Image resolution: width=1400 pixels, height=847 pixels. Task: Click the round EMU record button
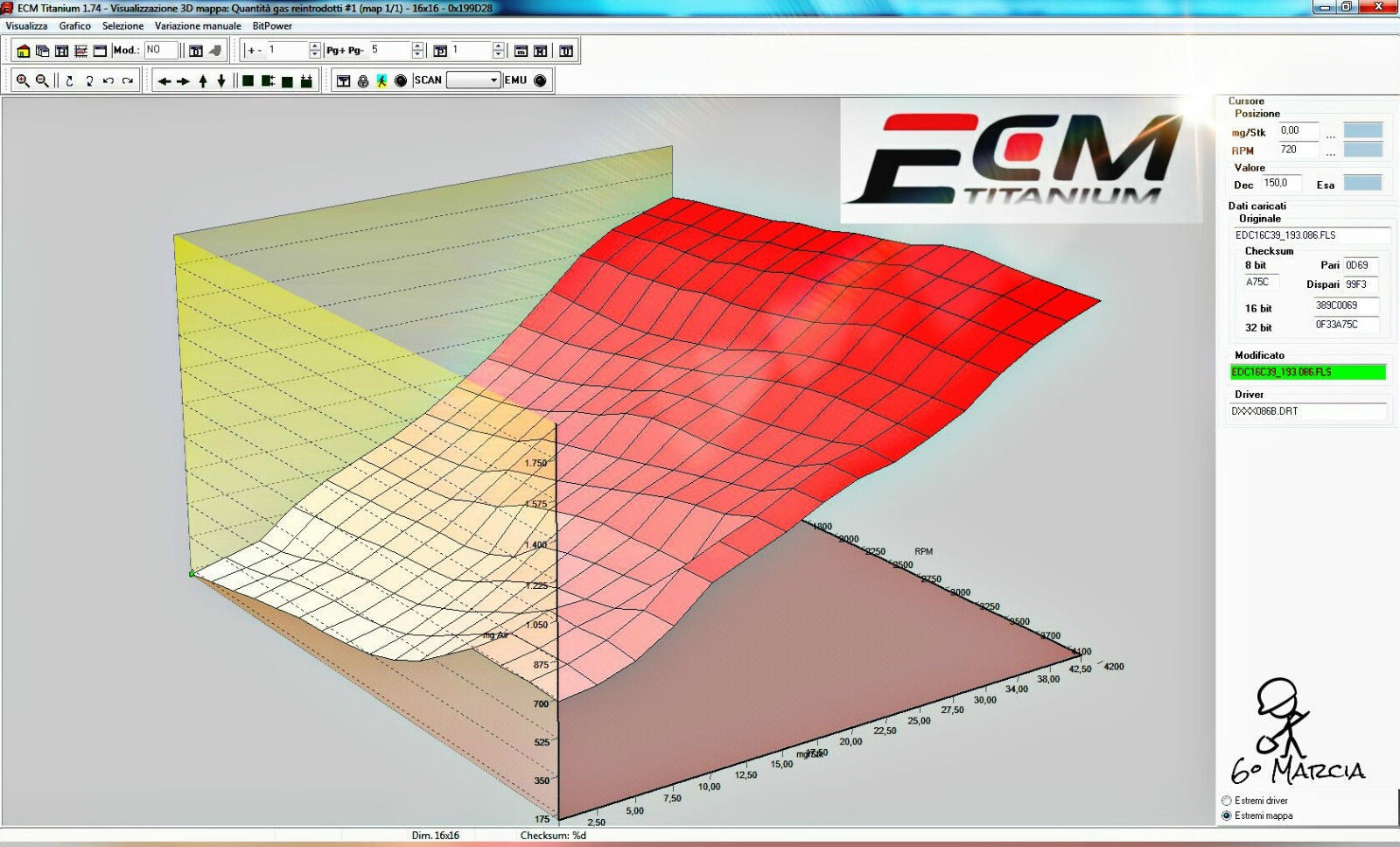pos(540,80)
